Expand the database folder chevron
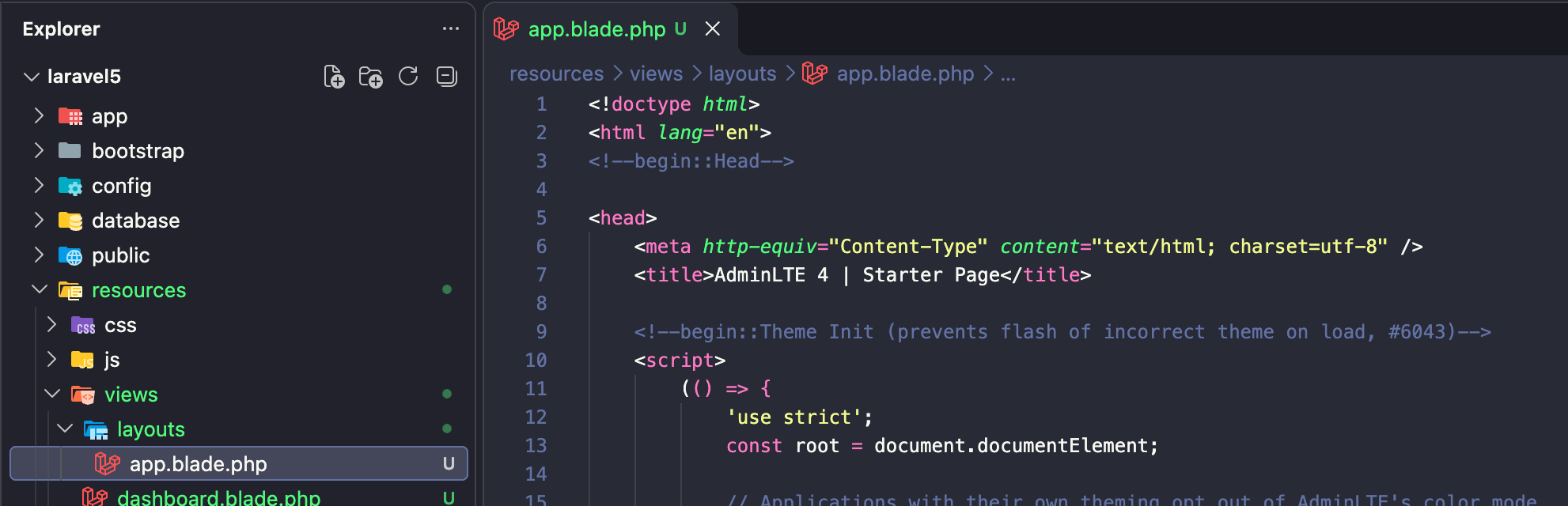Image resolution: width=1568 pixels, height=506 pixels. [x=38, y=220]
